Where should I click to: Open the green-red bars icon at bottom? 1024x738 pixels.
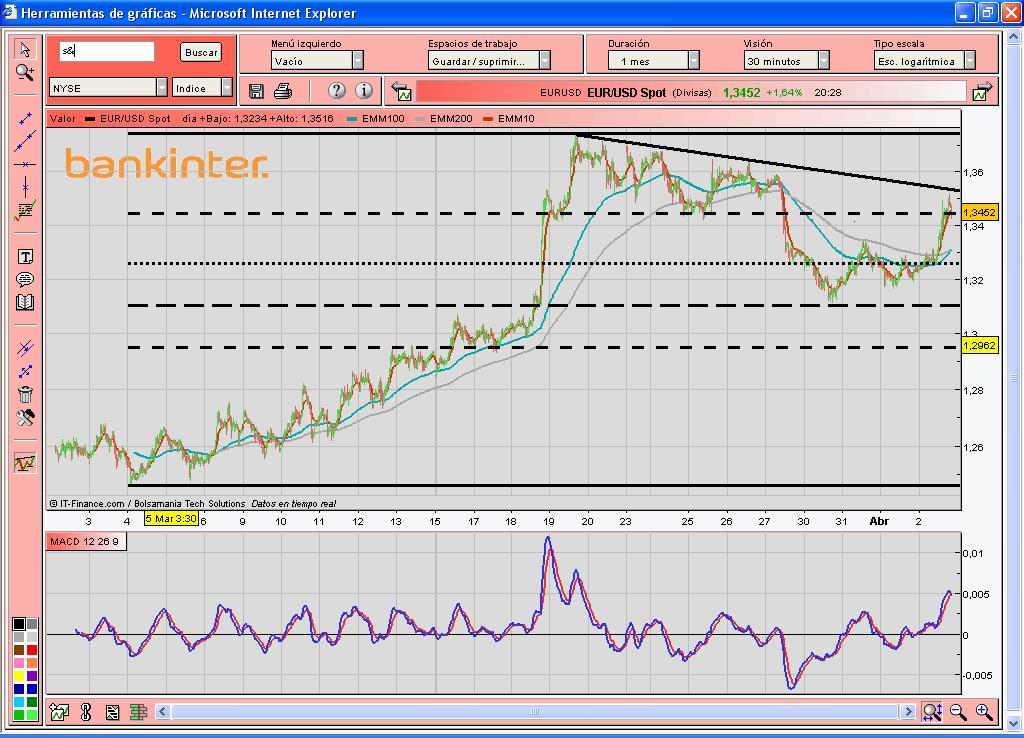(138, 712)
